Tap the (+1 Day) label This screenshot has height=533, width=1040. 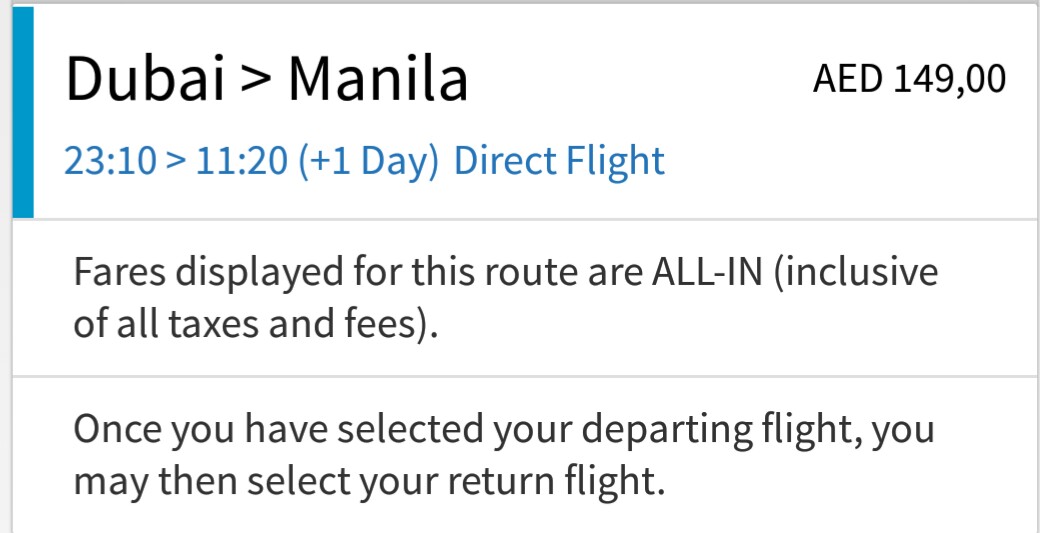coord(369,162)
